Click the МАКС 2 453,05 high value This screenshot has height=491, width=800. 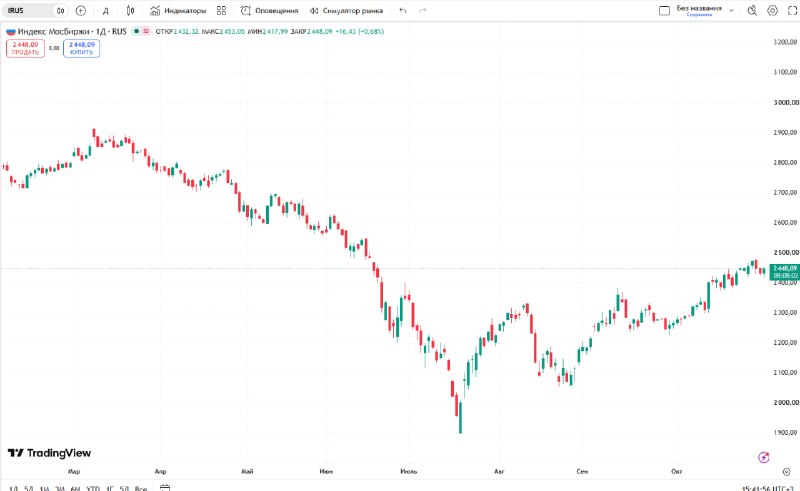[223, 32]
